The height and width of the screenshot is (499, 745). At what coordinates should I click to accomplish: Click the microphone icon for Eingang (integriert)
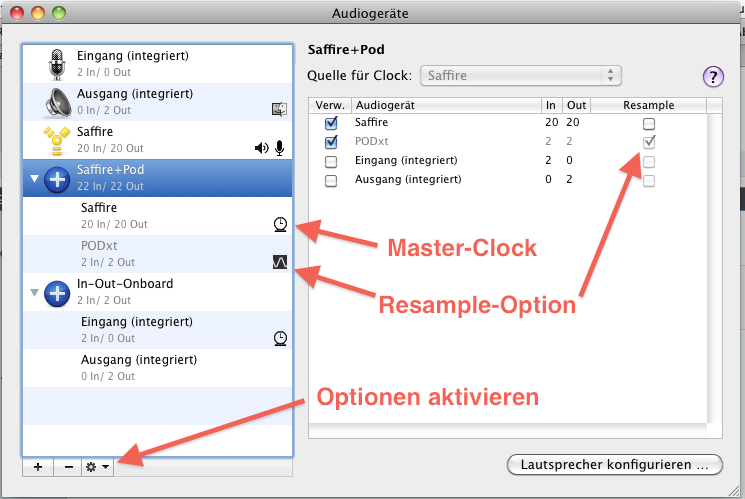click(56, 63)
